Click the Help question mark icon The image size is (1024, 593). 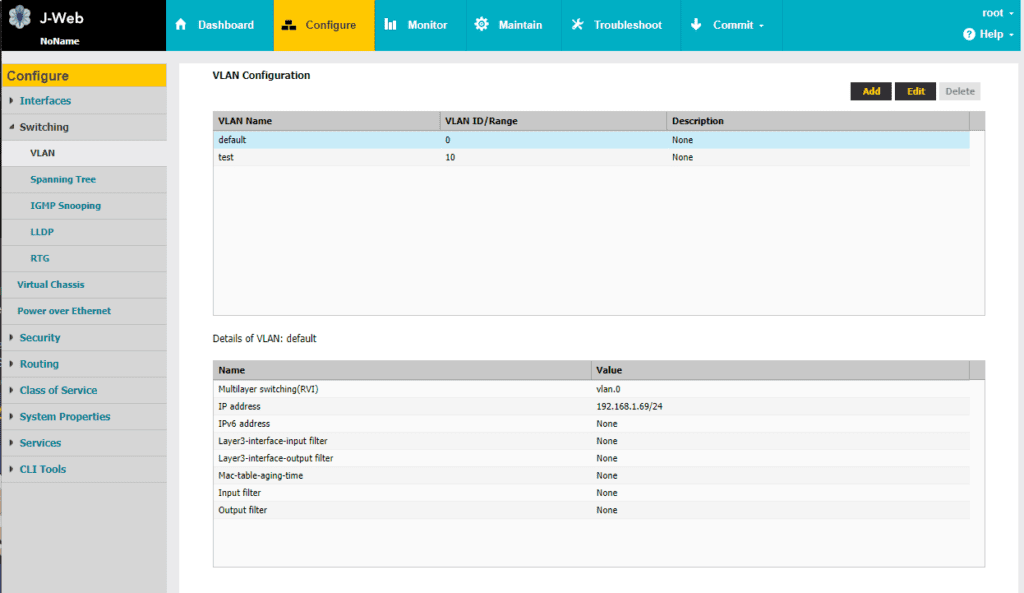[969, 34]
